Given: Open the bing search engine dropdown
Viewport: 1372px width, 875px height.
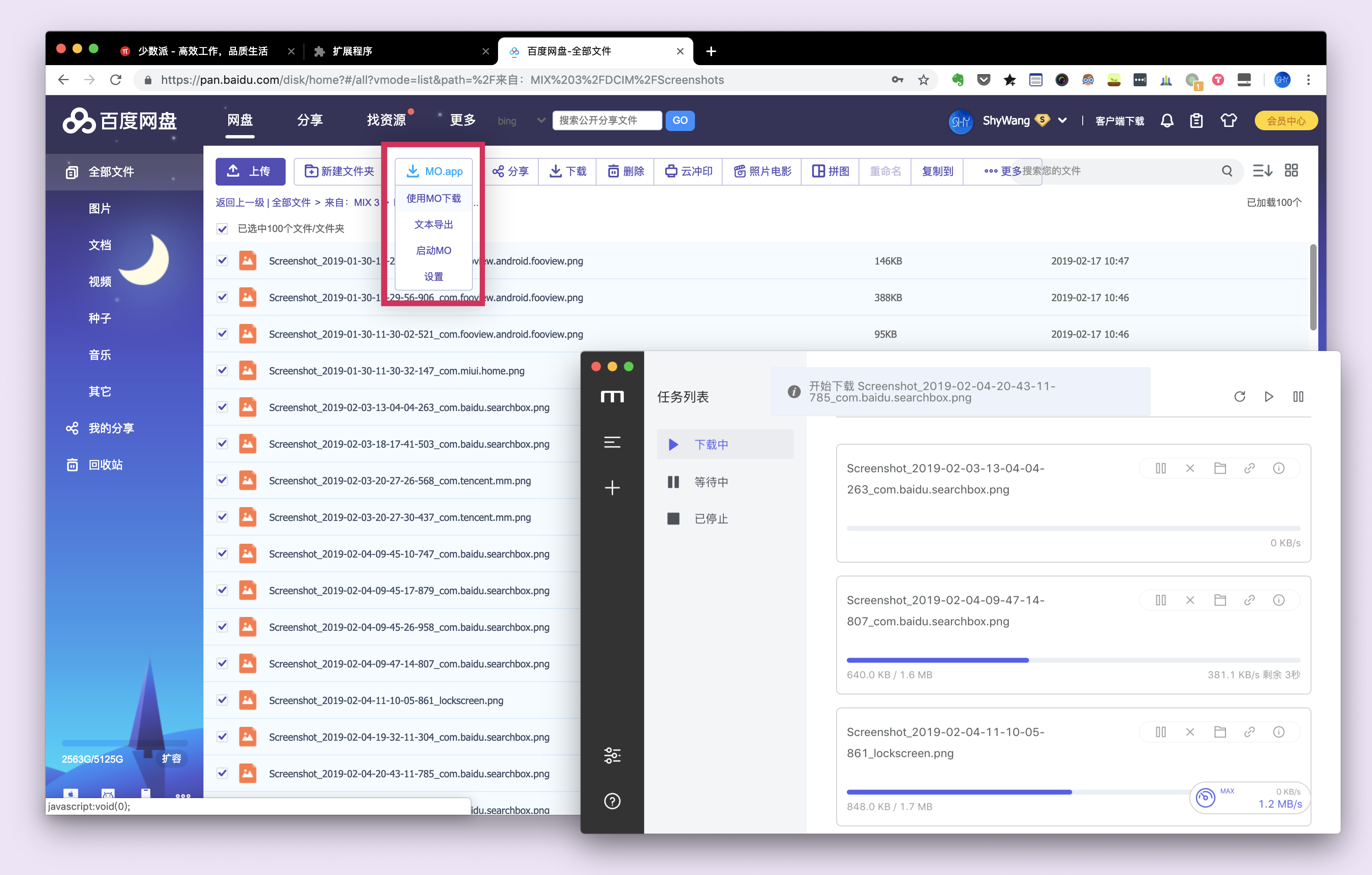Looking at the screenshot, I should pyautogui.click(x=541, y=120).
